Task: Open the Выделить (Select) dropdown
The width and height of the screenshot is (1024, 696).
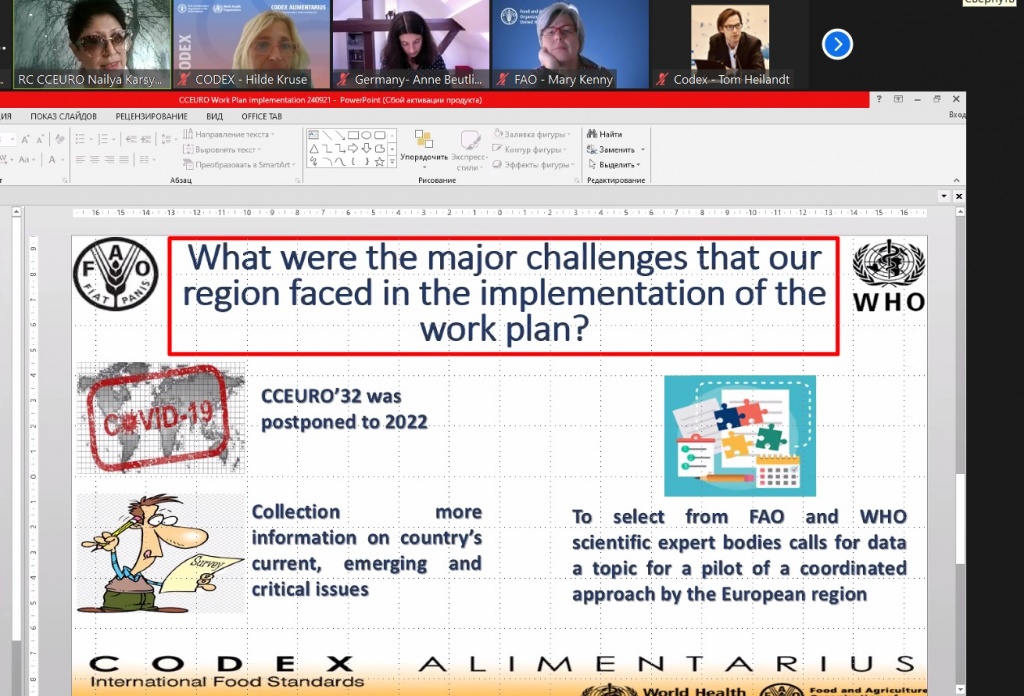Action: pyautogui.click(x=615, y=165)
